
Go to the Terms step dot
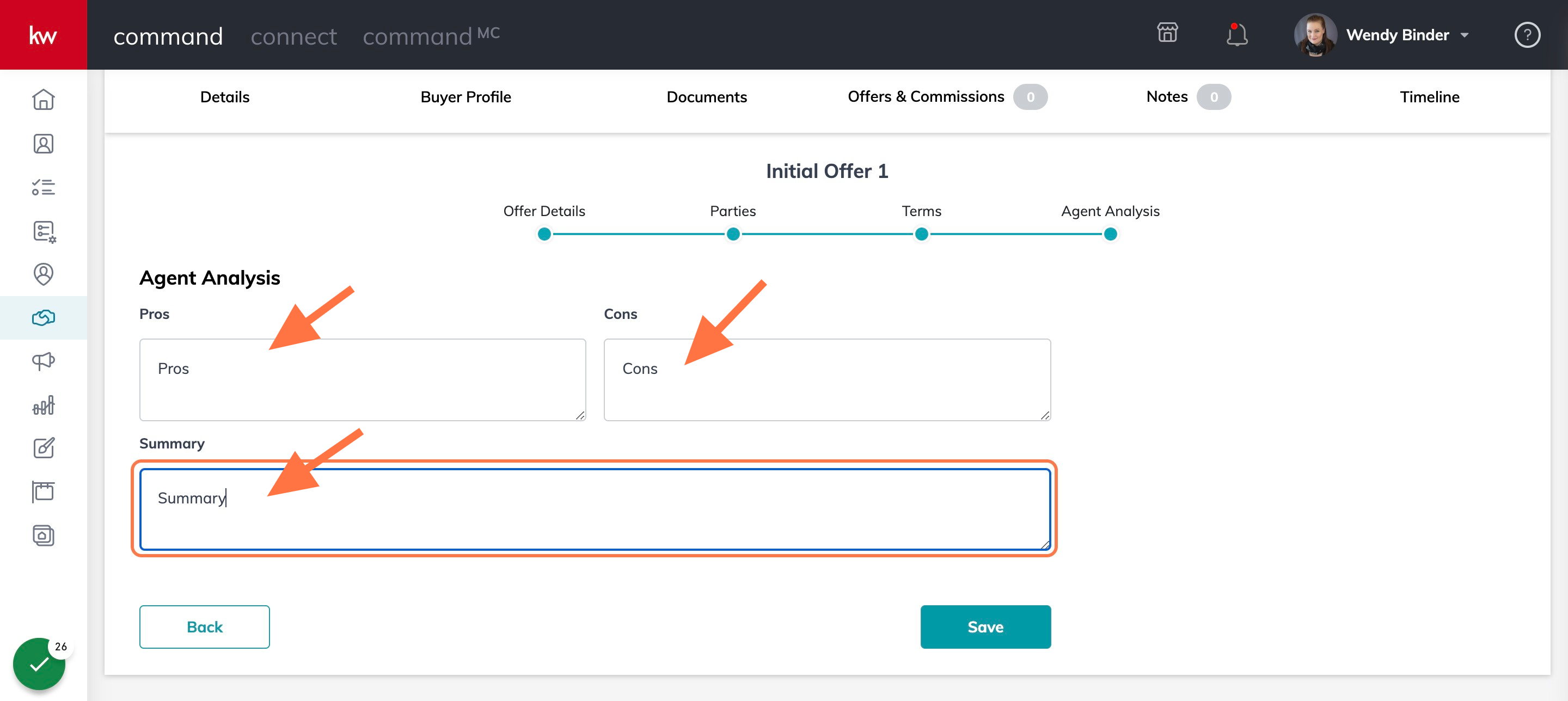[922, 234]
